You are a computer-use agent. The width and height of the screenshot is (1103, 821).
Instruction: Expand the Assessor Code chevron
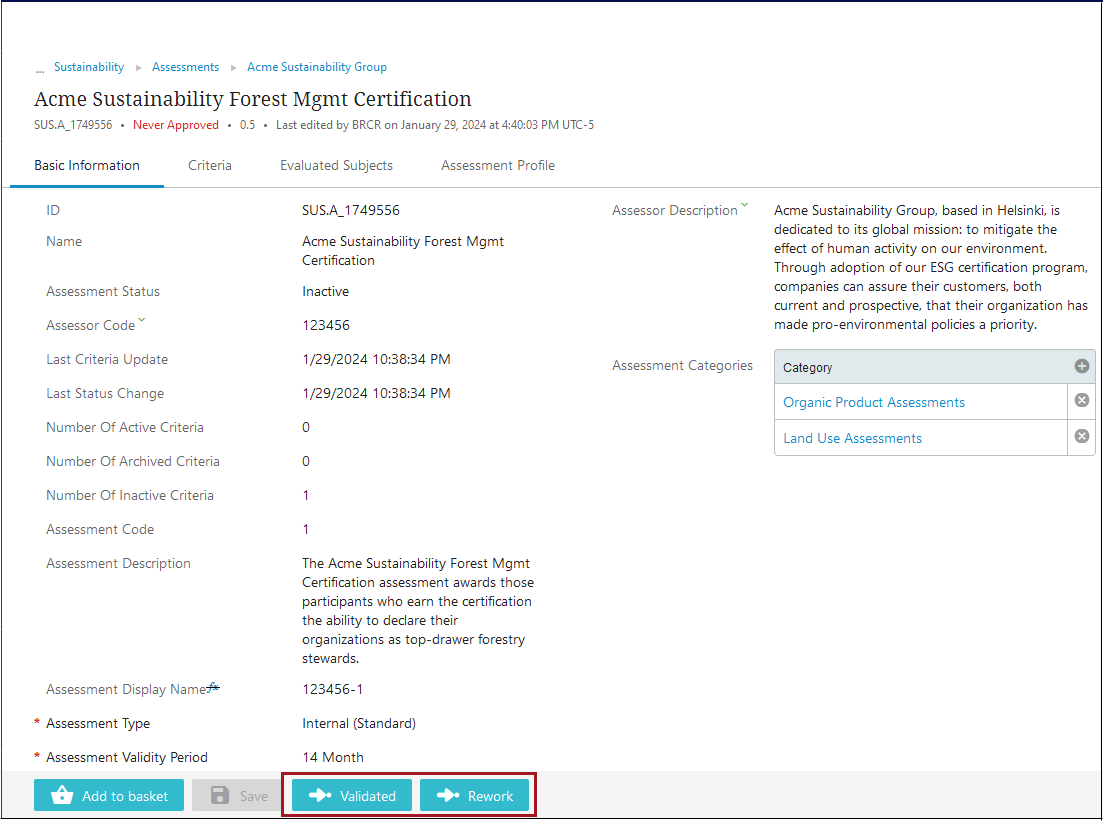point(142,321)
